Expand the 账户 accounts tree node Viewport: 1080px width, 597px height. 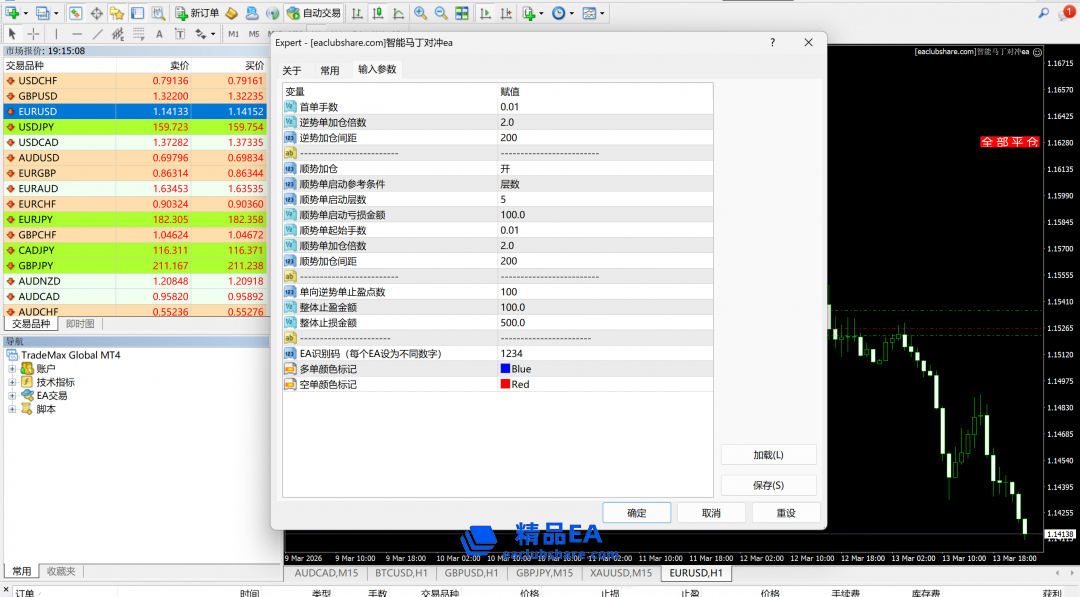click(13, 369)
